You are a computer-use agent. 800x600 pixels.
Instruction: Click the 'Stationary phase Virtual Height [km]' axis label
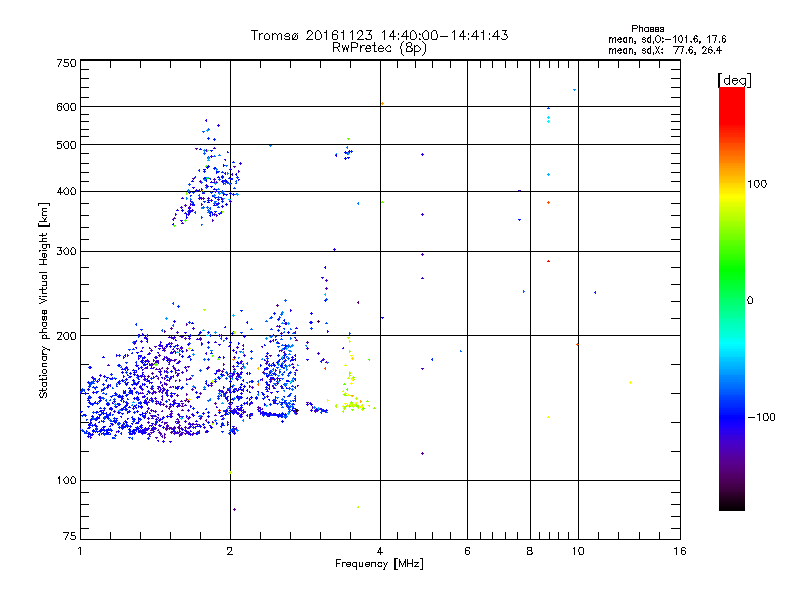[44, 301]
